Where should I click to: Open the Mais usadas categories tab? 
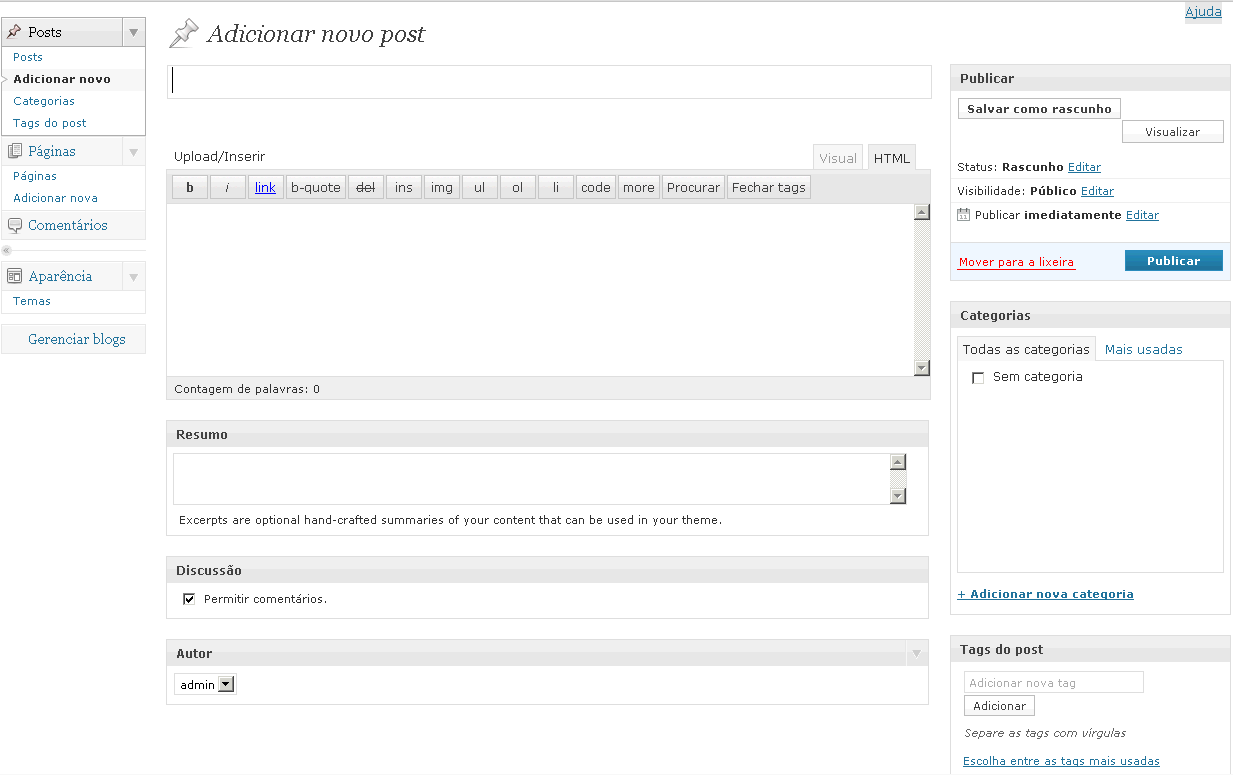(1143, 349)
